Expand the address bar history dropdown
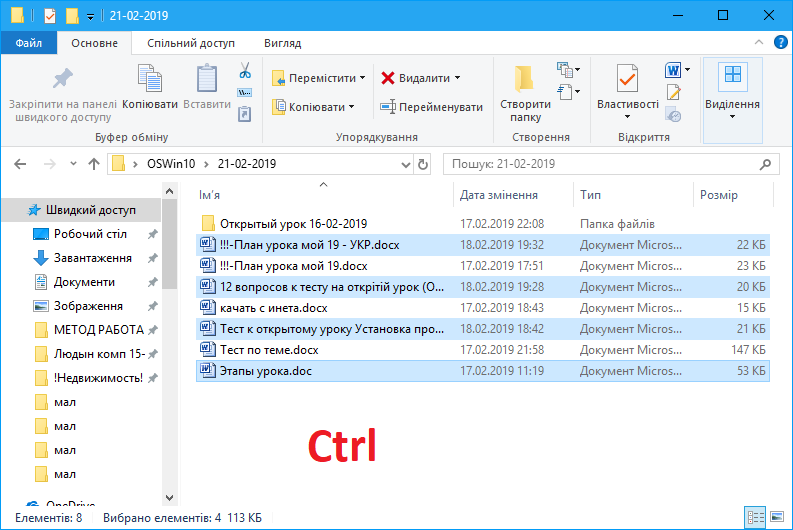Screen dimensions: 793x530 (x=406, y=164)
